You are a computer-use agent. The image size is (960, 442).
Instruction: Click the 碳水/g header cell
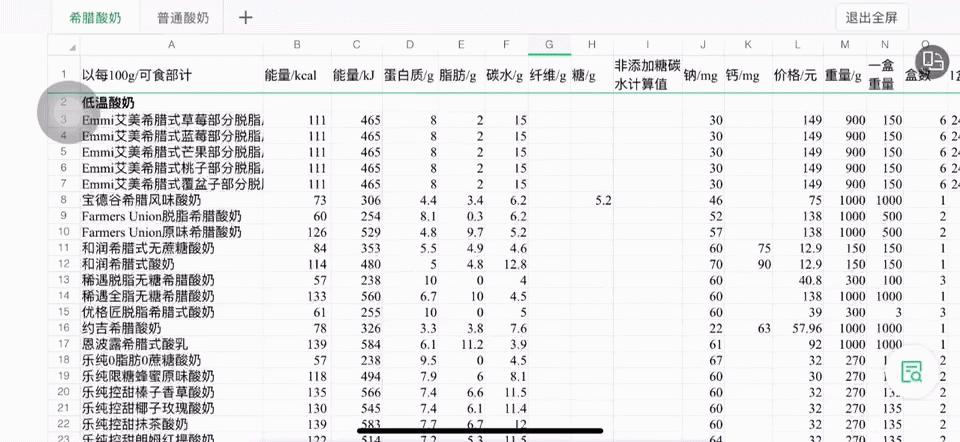tap(506, 75)
